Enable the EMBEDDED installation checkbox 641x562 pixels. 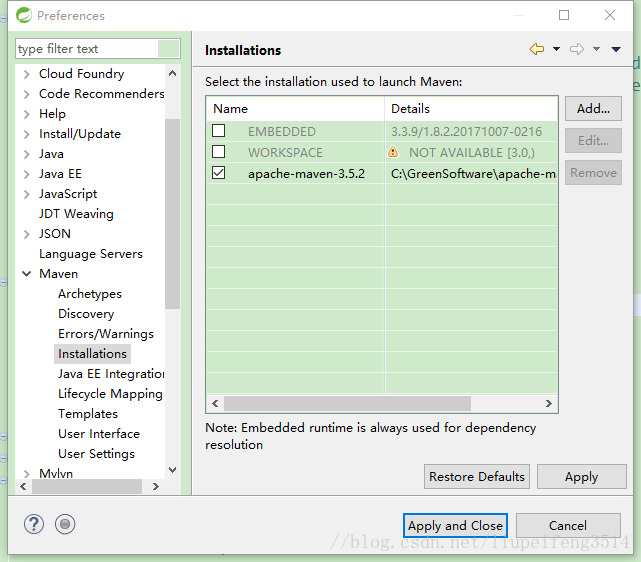218,131
